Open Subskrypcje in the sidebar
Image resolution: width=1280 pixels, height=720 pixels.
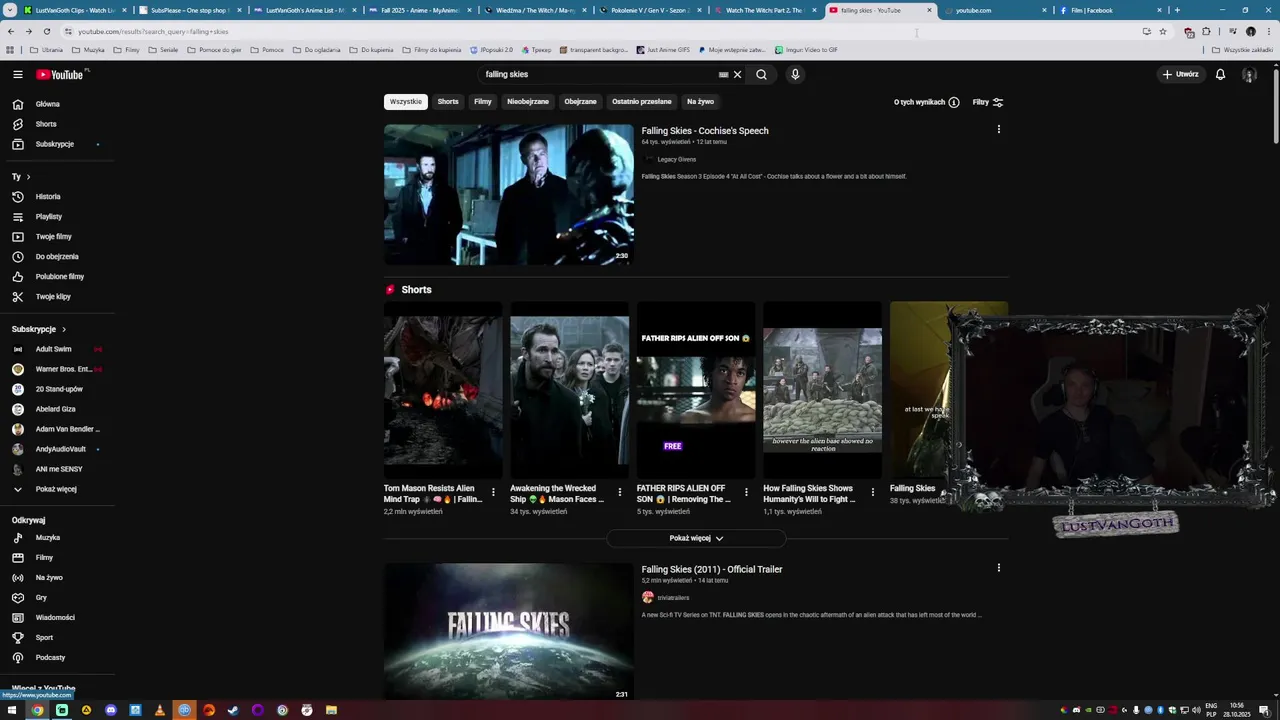pyautogui.click(x=57, y=144)
